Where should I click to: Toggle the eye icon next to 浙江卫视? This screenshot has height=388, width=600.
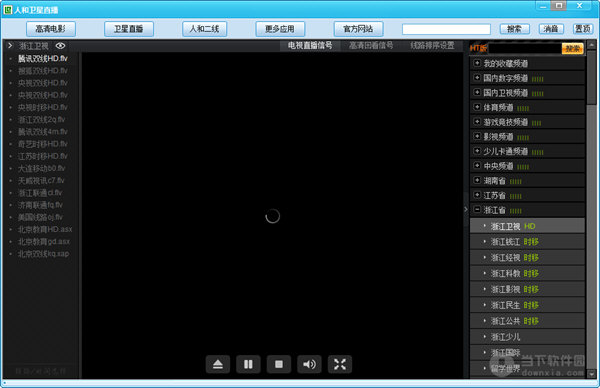click(60, 46)
